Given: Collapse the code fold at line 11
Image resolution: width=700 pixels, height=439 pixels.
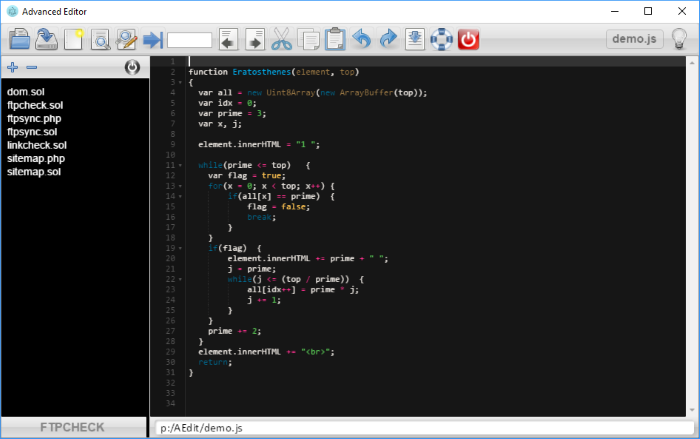Looking at the screenshot, I should pyautogui.click(x=180, y=165).
